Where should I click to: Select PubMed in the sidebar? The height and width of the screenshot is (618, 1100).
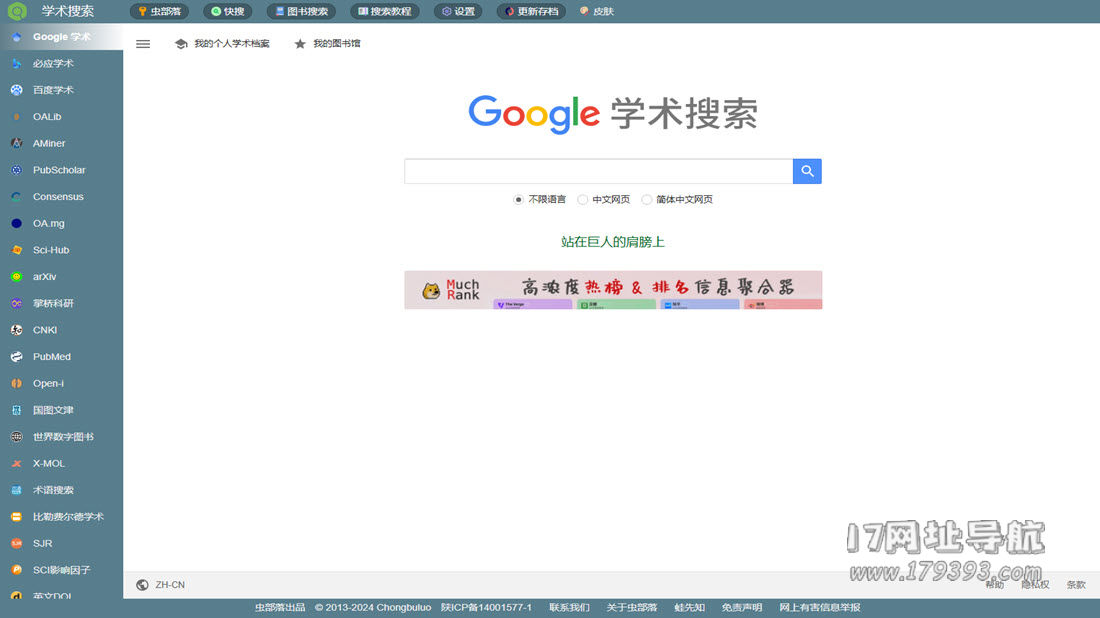51,357
